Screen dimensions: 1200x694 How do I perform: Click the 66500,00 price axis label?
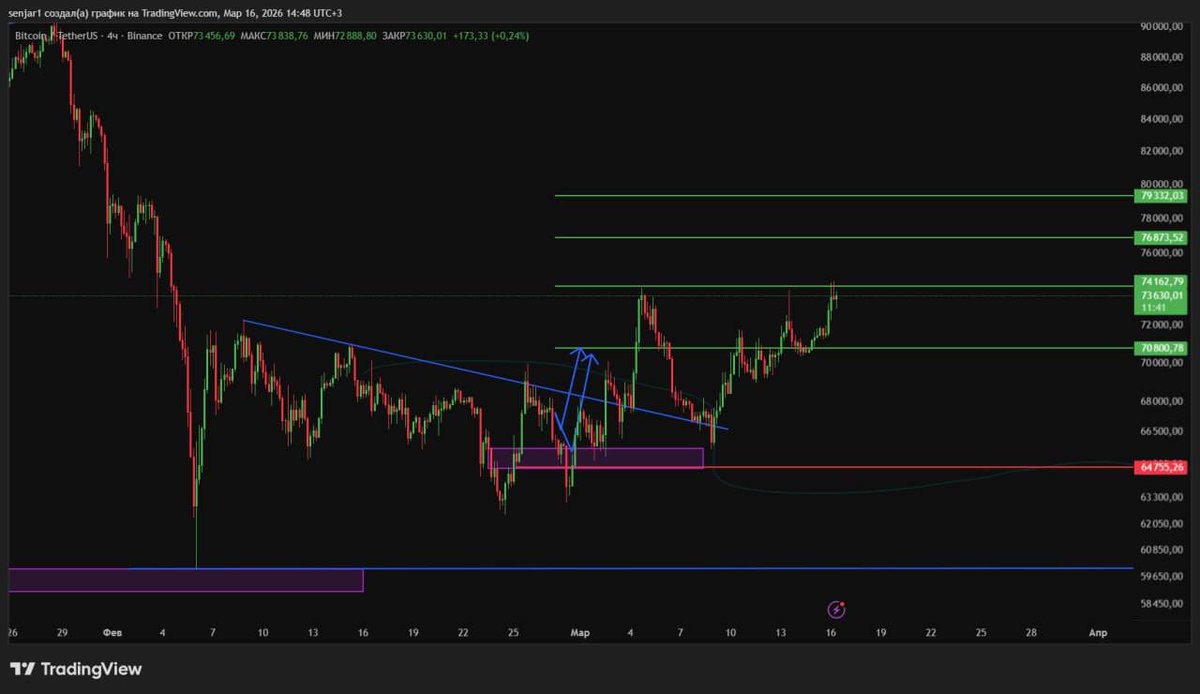(x=1162, y=431)
